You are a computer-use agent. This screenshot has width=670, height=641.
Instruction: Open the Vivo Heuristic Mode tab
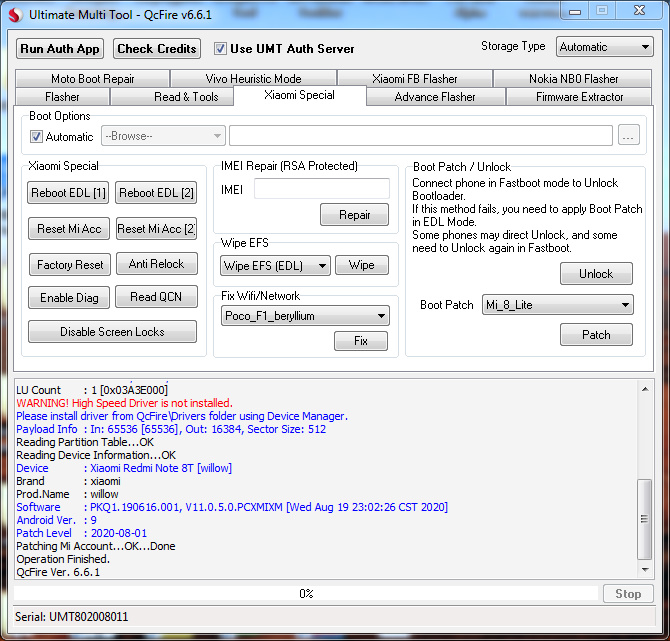(x=253, y=79)
